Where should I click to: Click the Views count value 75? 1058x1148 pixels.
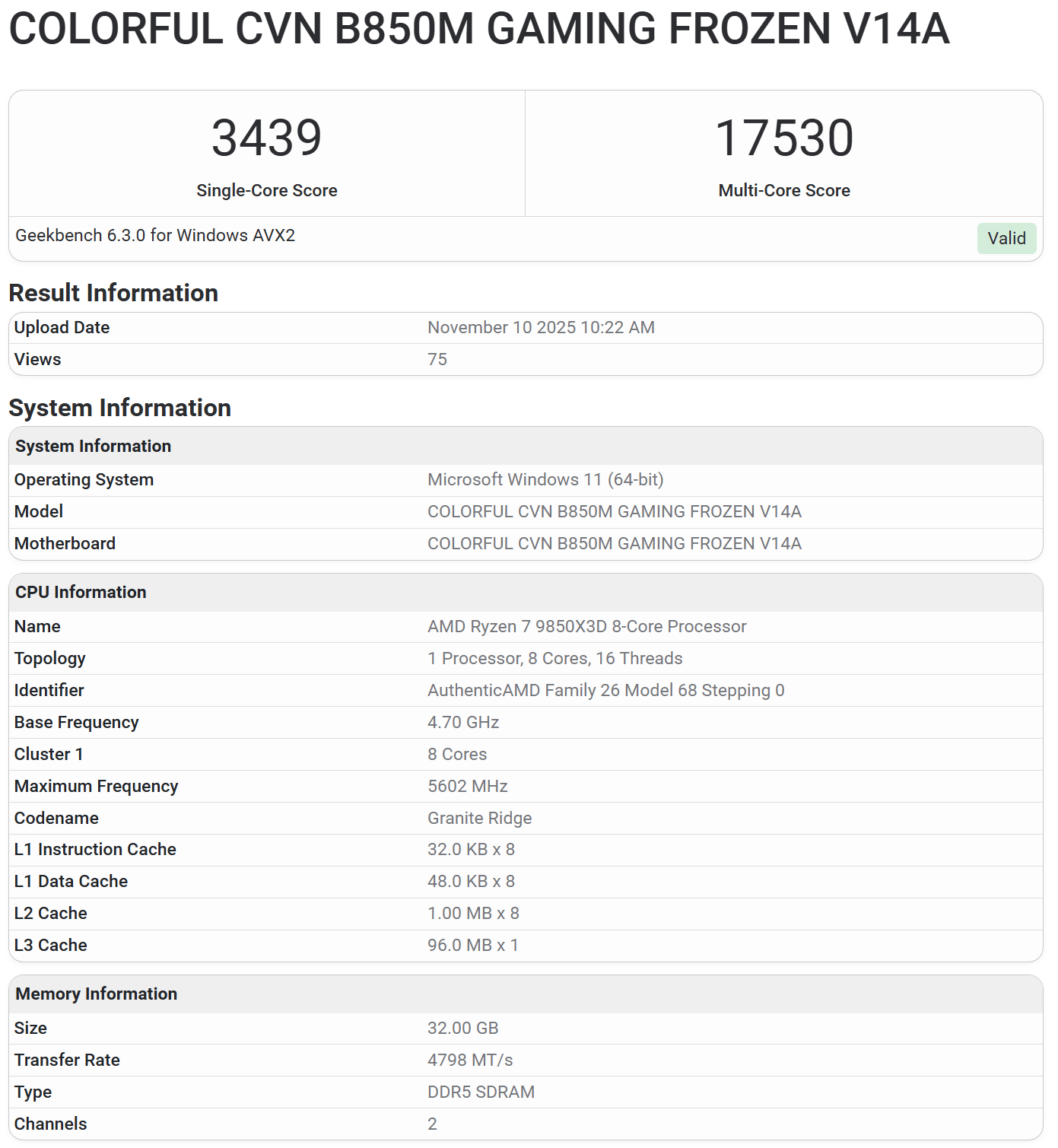437,359
